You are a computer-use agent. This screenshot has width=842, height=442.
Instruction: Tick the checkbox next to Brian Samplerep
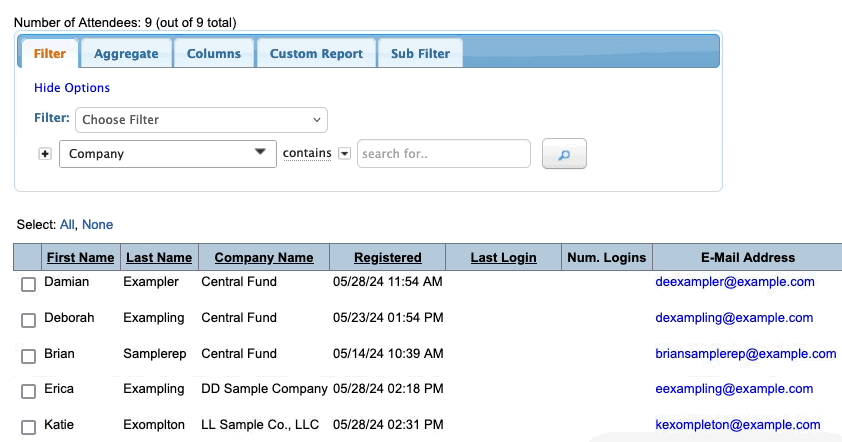(29, 356)
